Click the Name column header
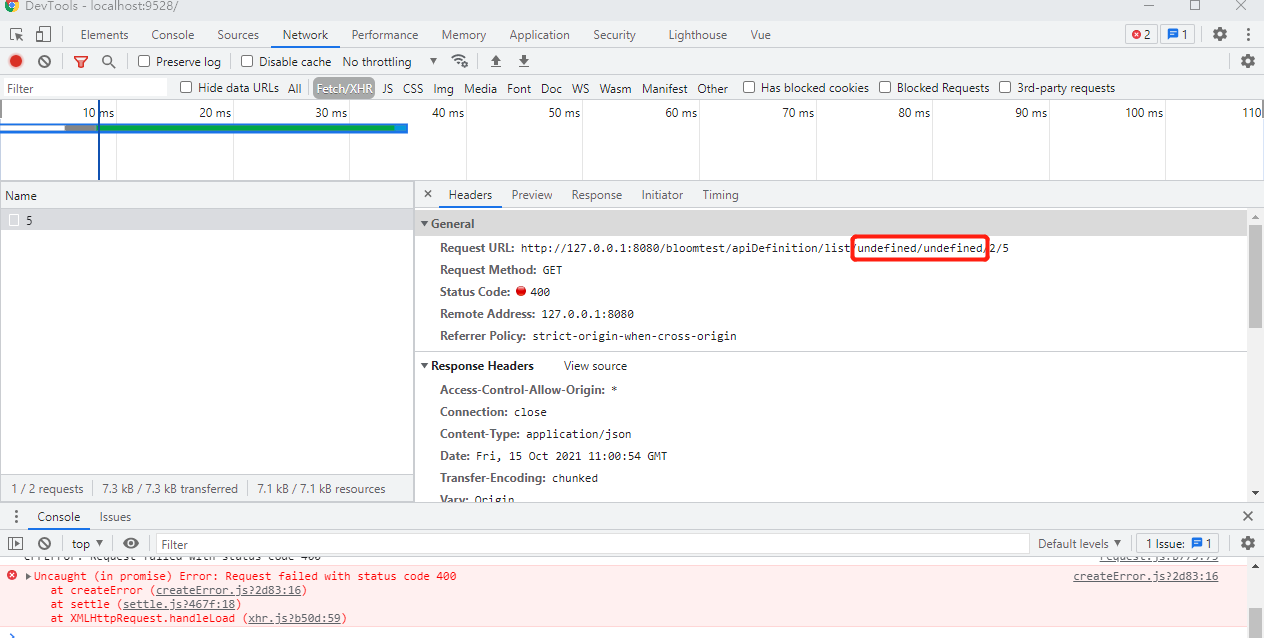 pyautogui.click(x=207, y=196)
